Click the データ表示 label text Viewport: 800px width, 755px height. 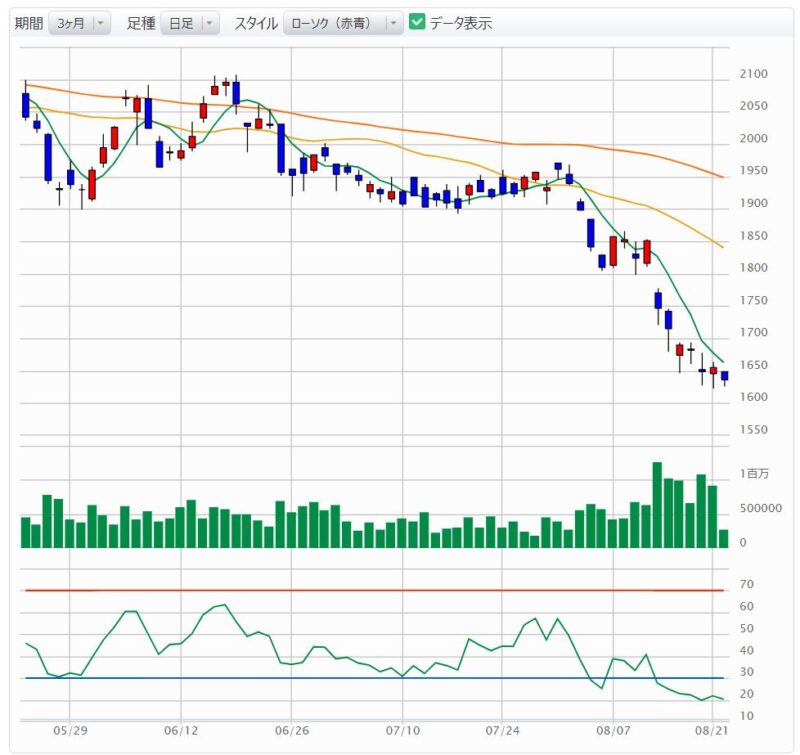pyautogui.click(x=461, y=23)
